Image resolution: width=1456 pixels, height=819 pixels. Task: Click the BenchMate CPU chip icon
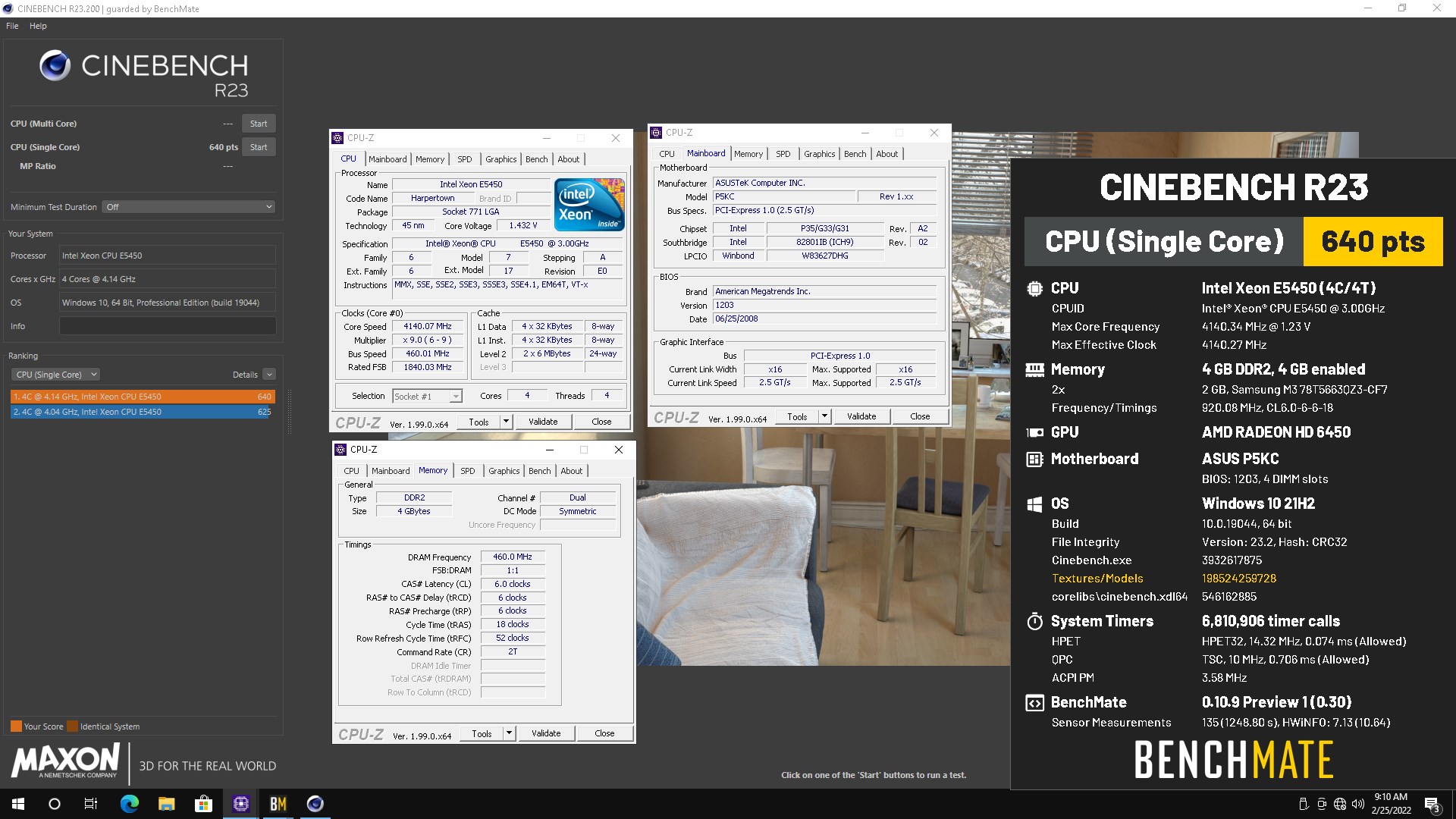click(1034, 288)
